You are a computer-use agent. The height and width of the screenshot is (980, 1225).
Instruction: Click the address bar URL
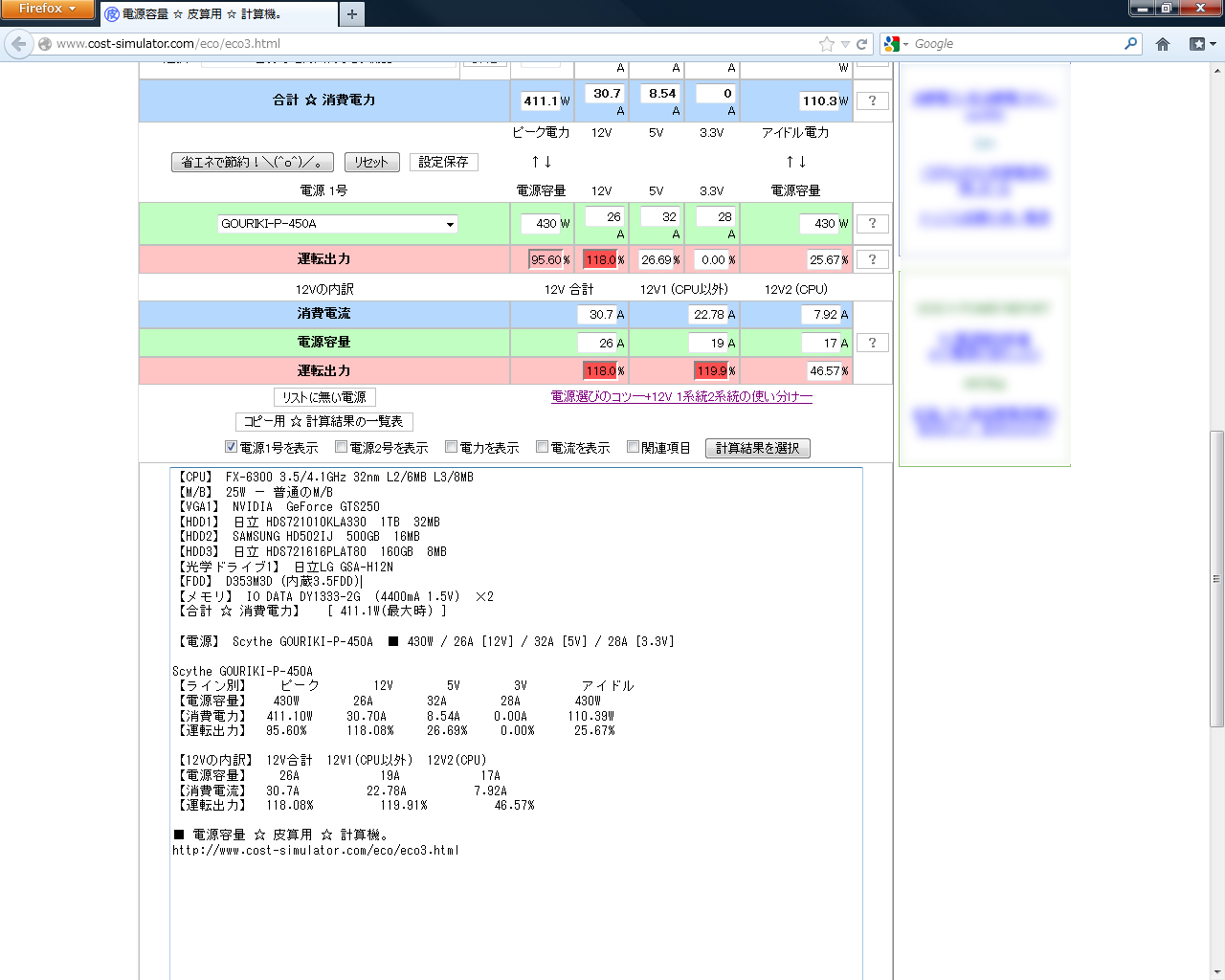tap(168, 44)
